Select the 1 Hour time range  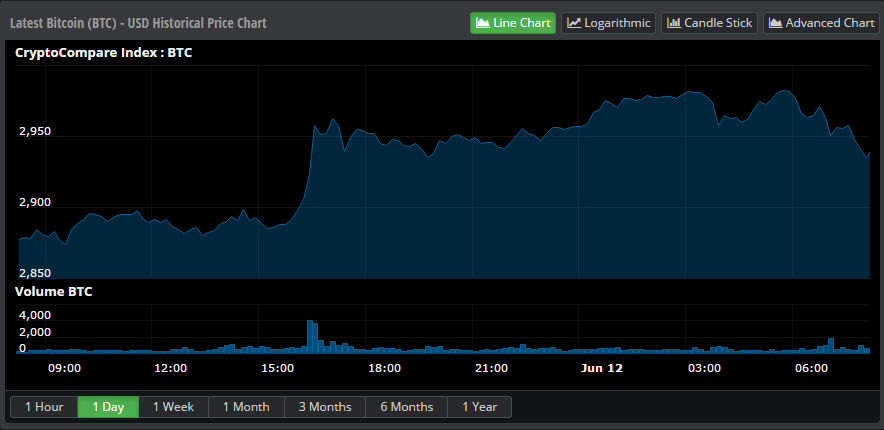click(44, 407)
